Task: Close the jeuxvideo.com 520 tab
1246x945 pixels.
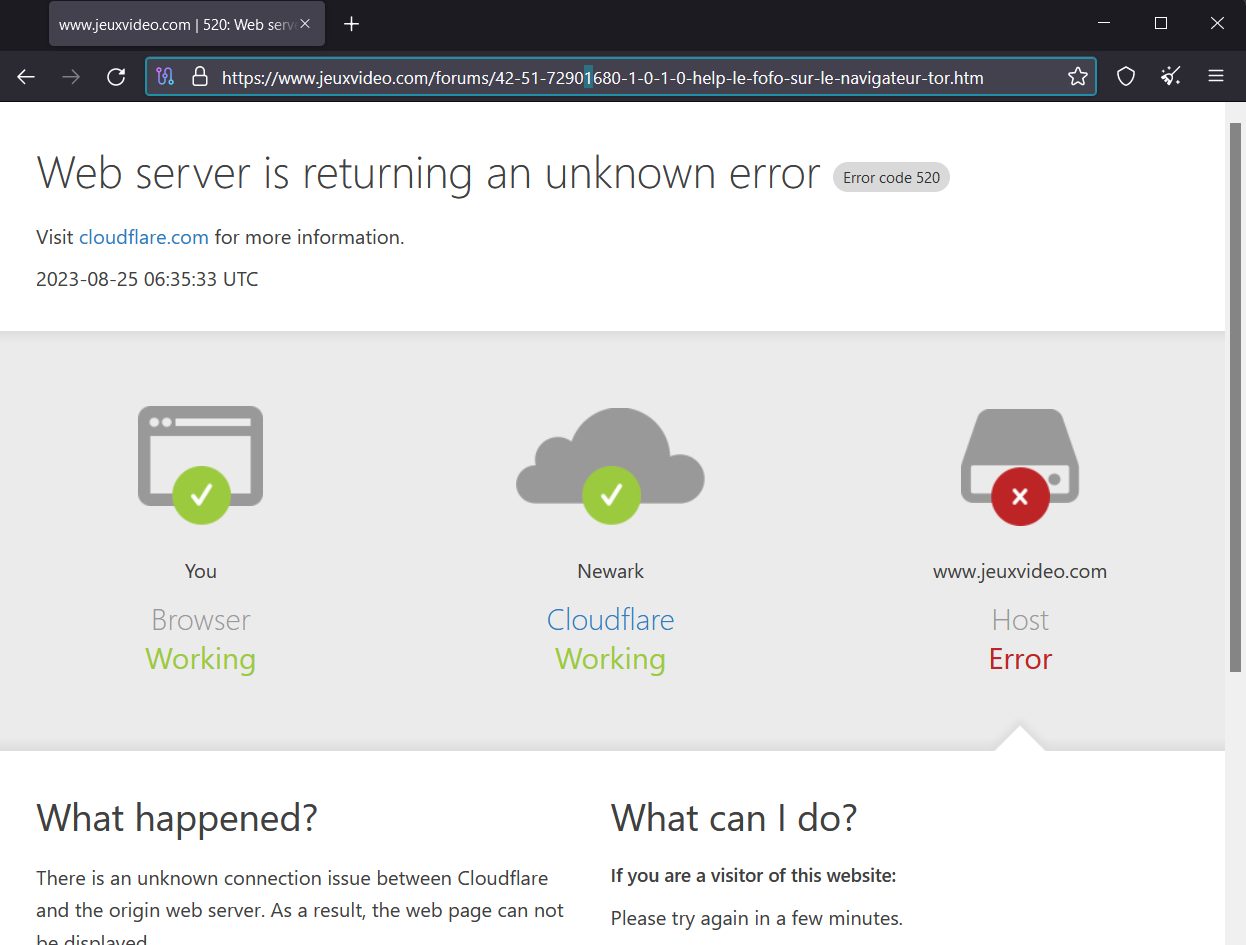Action: (x=306, y=25)
